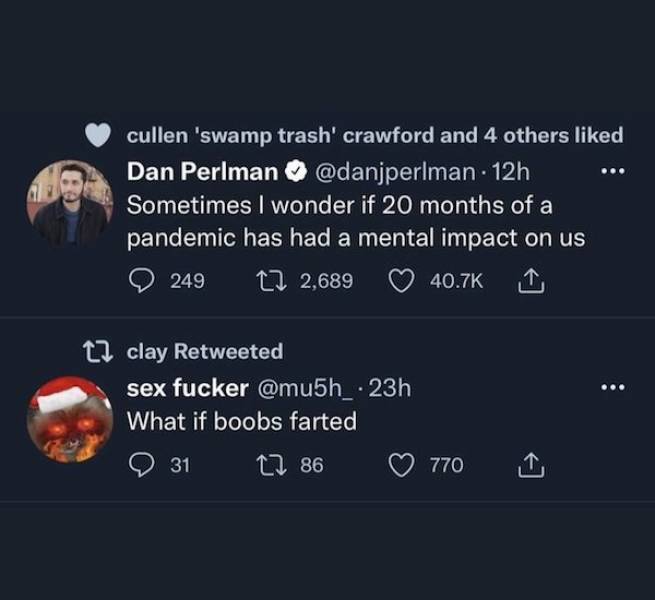Open more options for Dan Perlman's tweet
655x600 pixels.
click(x=611, y=172)
